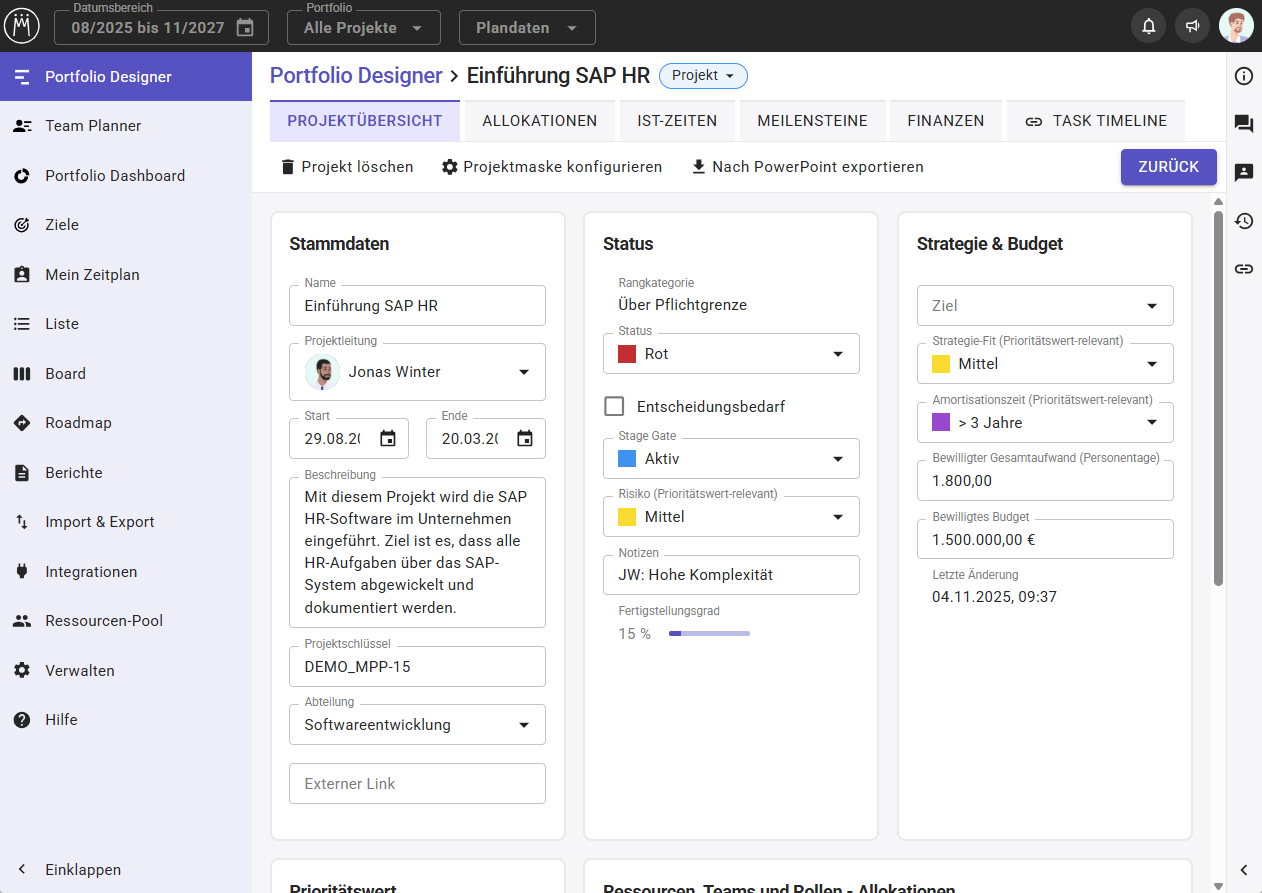Toggle the Entscheidungsbedarf checkbox
The image size is (1262, 893).
coord(615,406)
